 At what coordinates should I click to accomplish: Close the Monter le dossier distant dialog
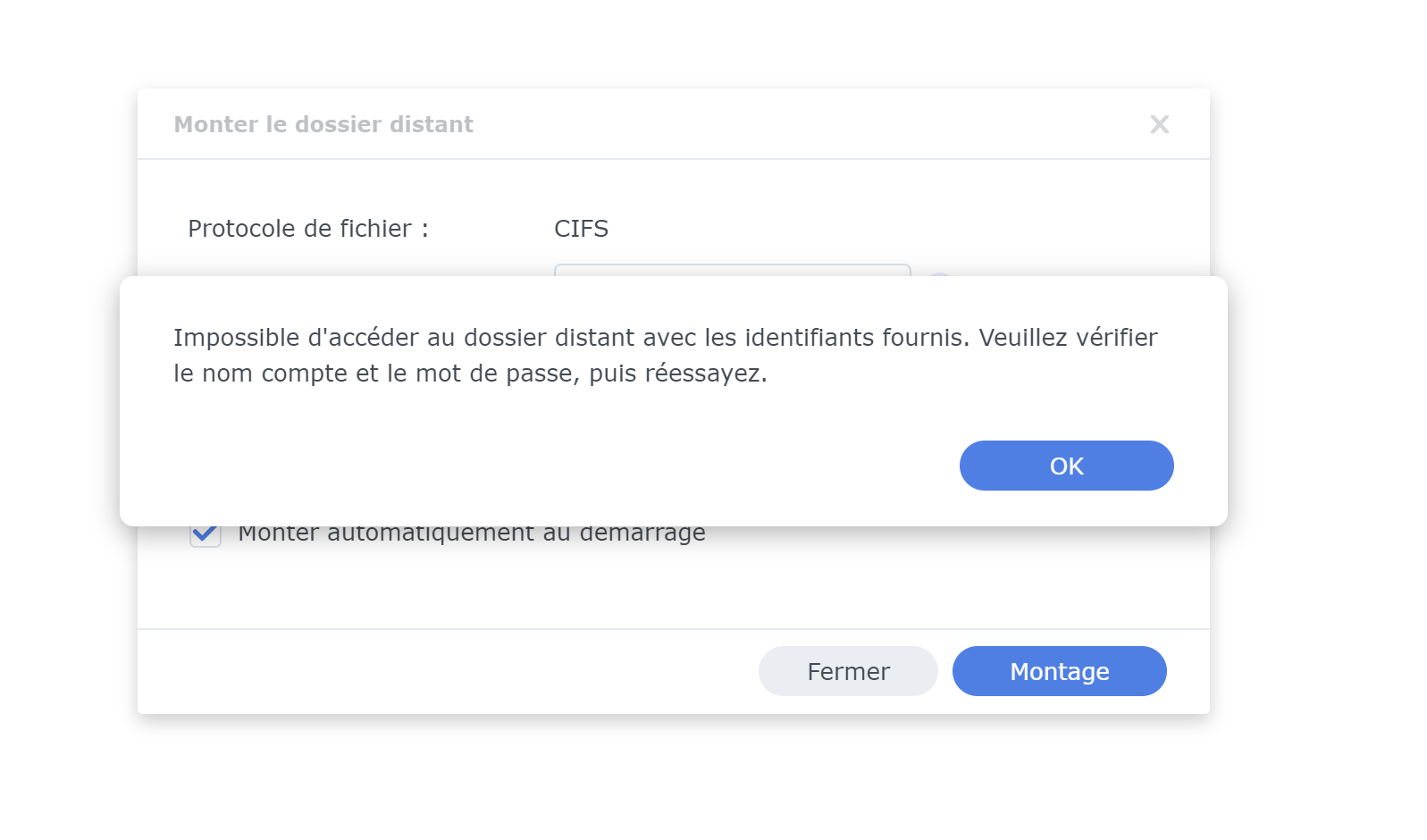point(1159,124)
